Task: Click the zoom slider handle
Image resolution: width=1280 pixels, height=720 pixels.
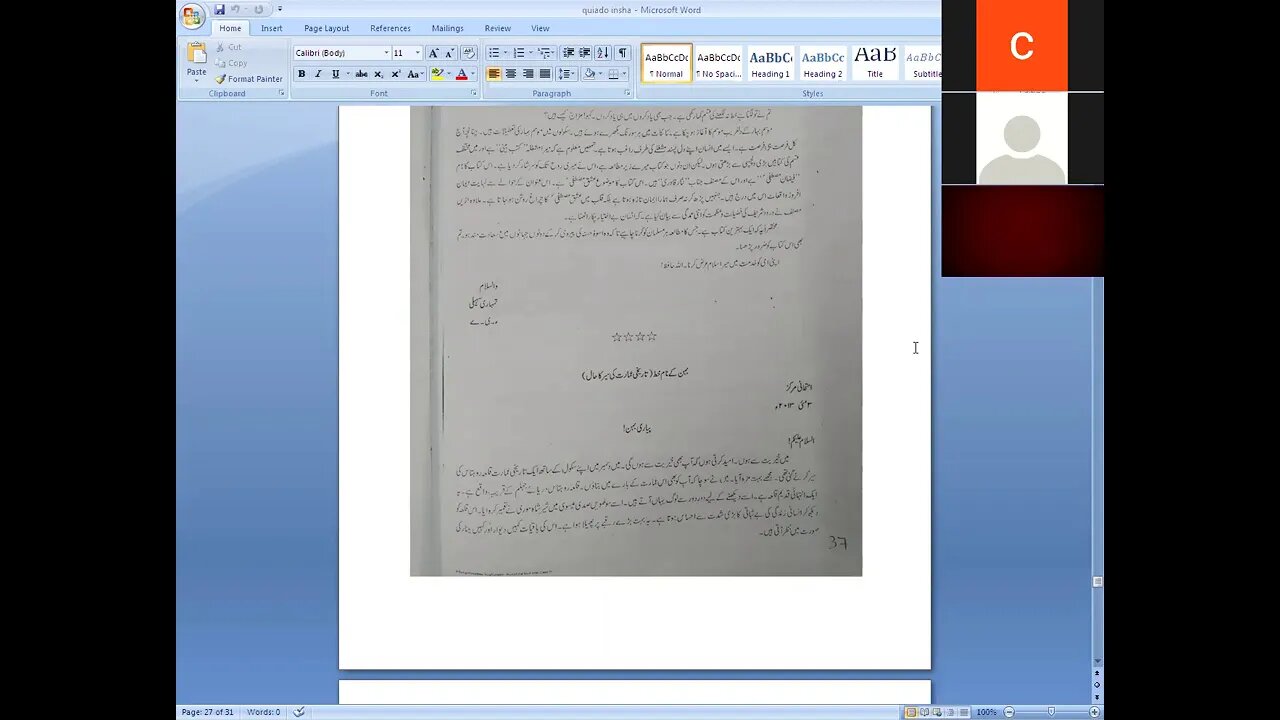Action: coord(1051,712)
